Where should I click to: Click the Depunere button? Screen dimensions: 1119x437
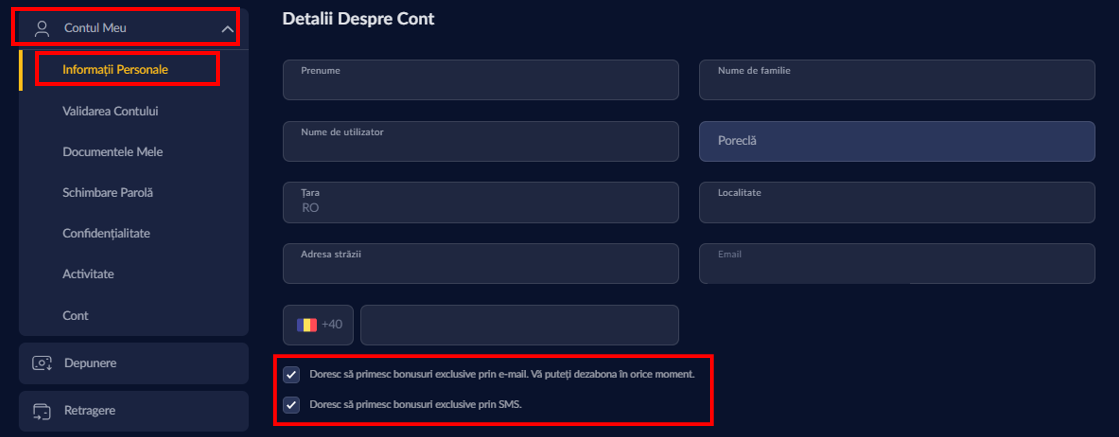click(x=133, y=363)
